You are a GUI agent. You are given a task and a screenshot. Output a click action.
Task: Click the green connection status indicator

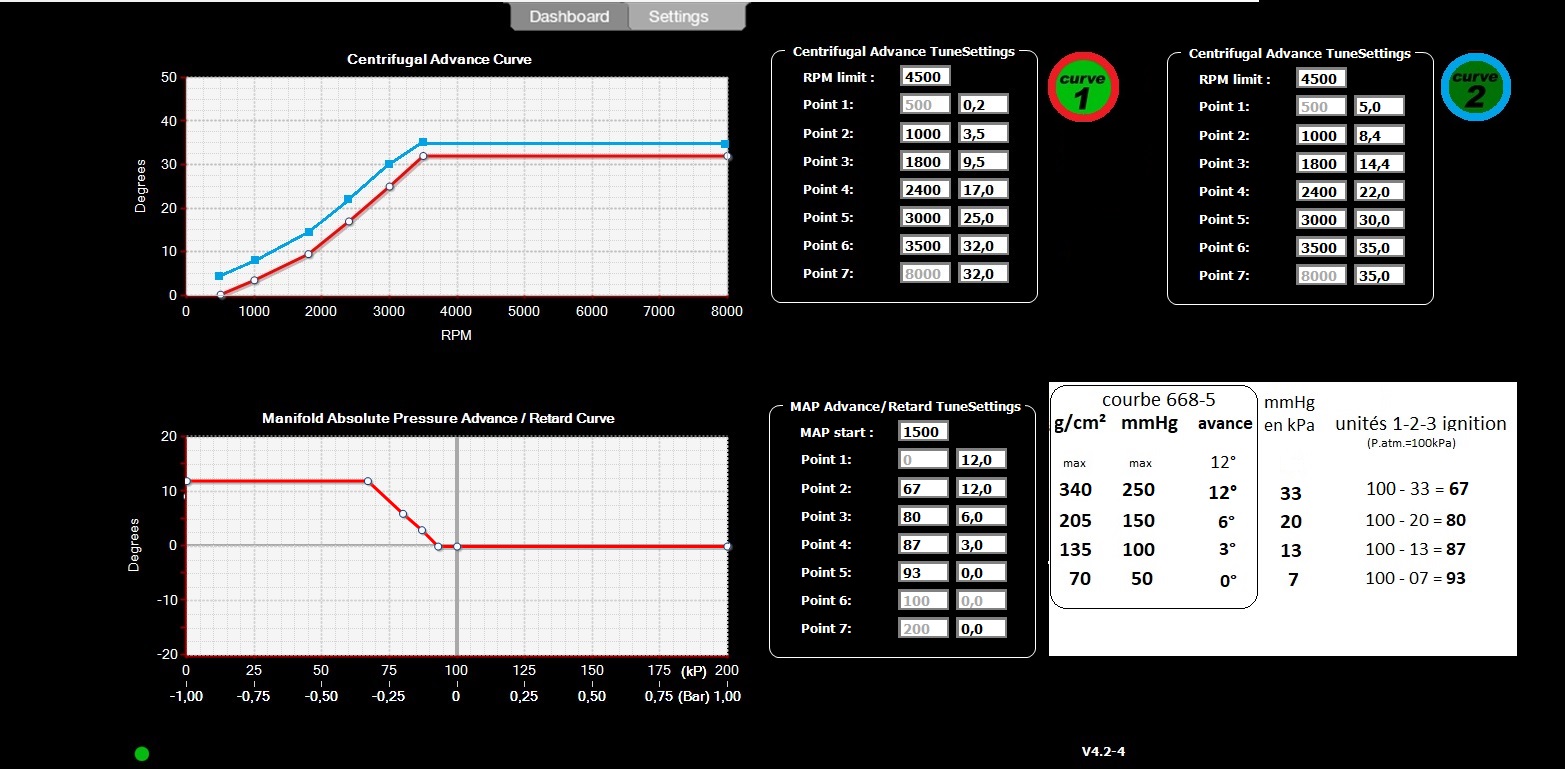pos(142,753)
